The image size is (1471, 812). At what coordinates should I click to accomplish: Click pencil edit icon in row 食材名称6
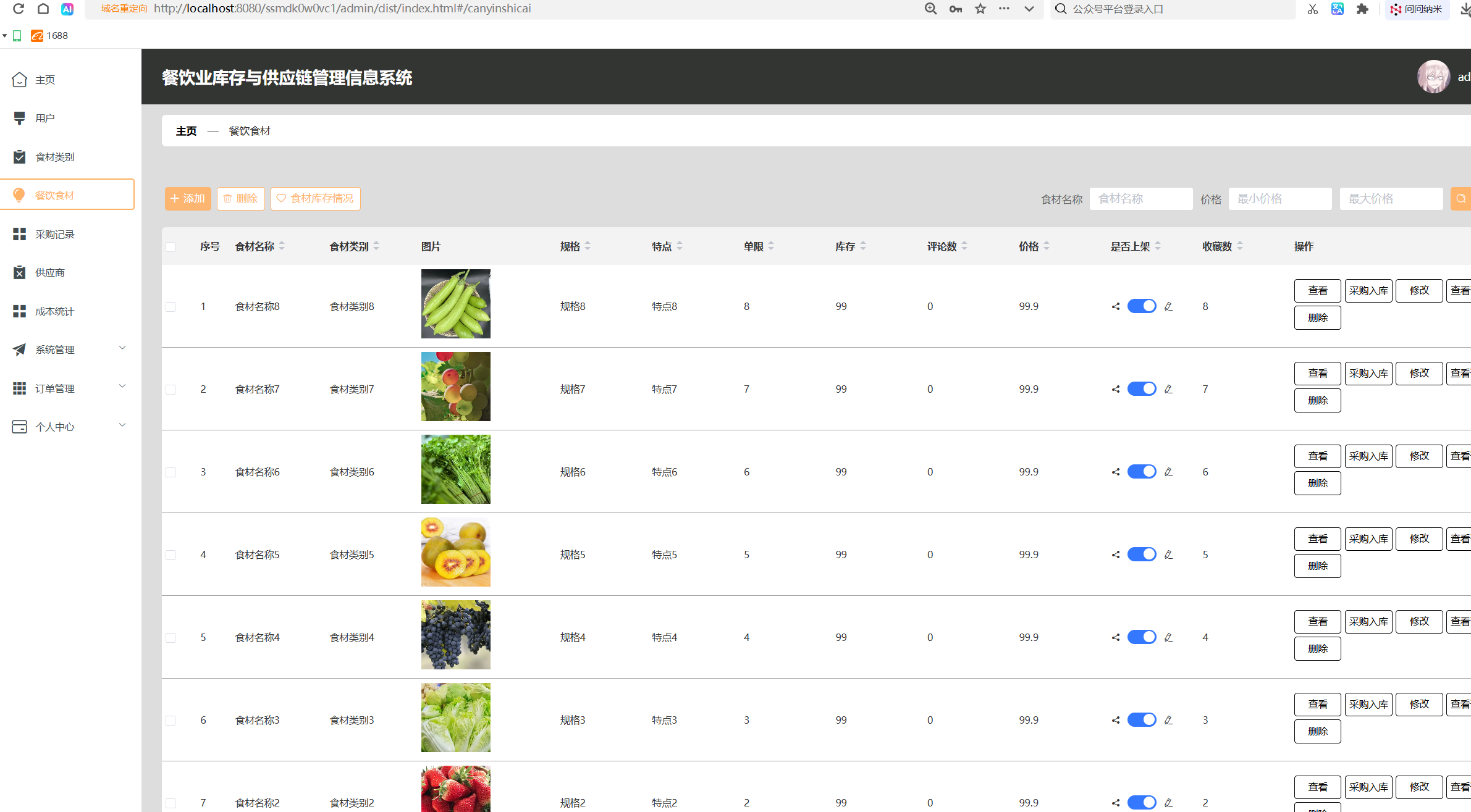click(x=1168, y=472)
